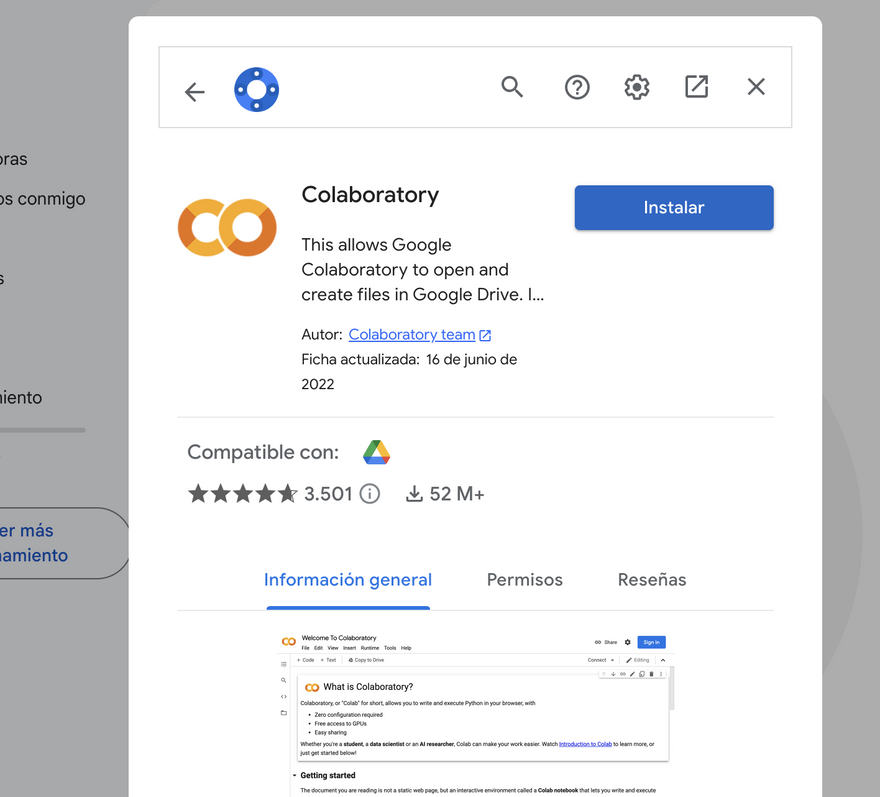Screen dimensions: 880x797
Task: Close the Colaboratory dialog with the X
Action: tap(756, 86)
